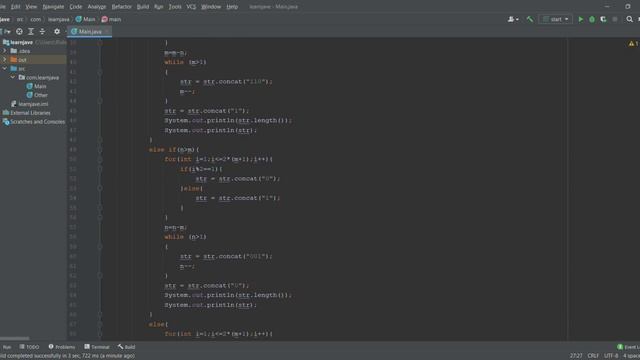The height and width of the screenshot is (360, 640).
Task: Open the Analyze menu
Action: coord(97,7)
